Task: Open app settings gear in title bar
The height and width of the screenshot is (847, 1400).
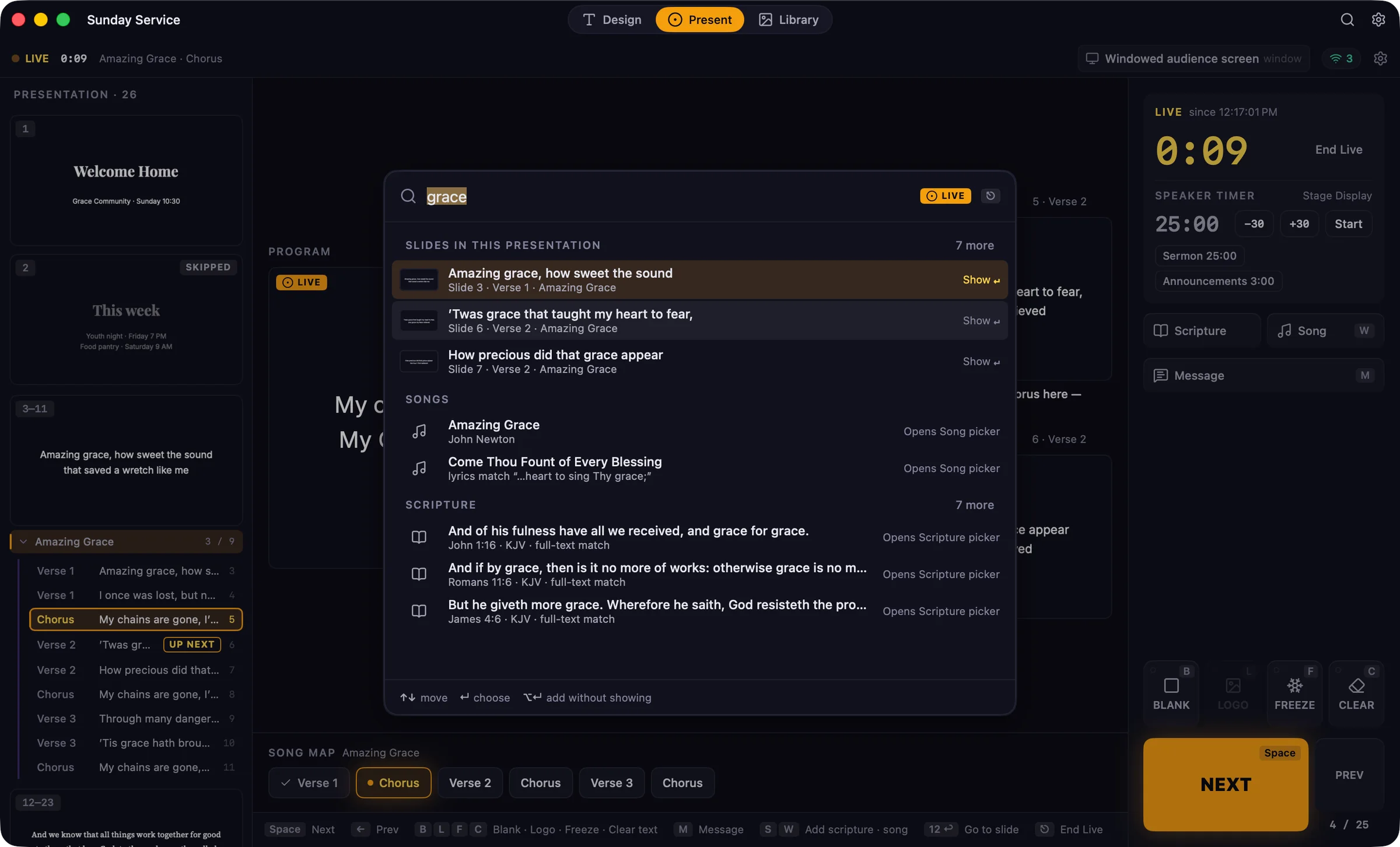Action: (x=1378, y=20)
